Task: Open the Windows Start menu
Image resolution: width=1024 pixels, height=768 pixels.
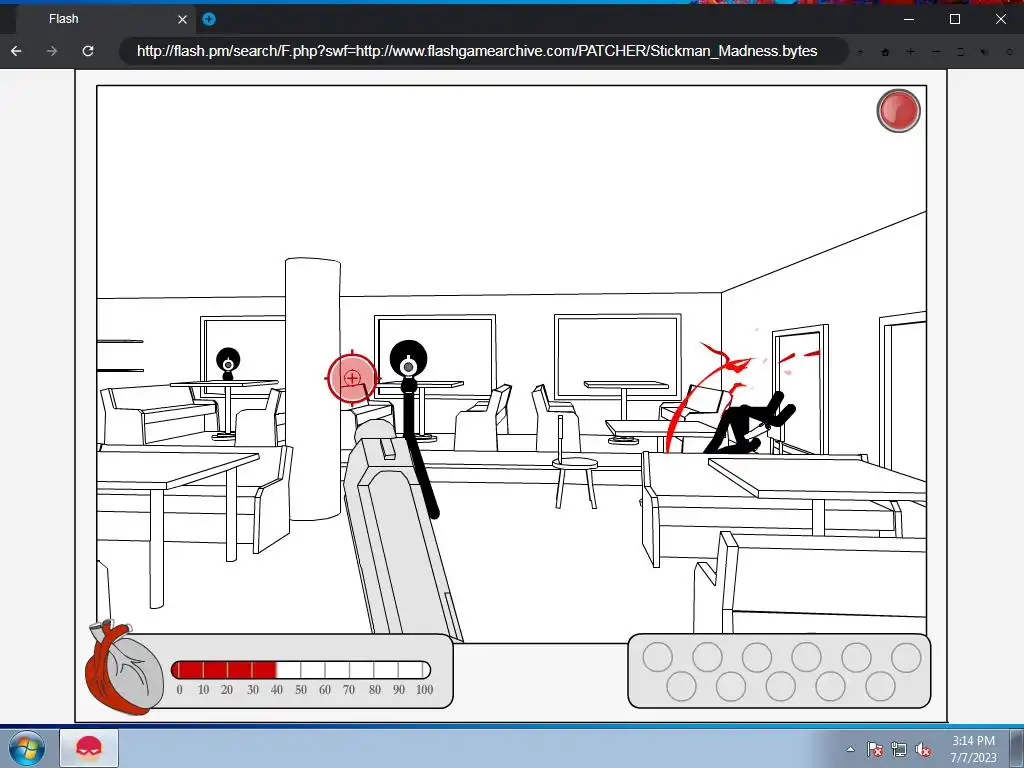Action: coord(27,748)
